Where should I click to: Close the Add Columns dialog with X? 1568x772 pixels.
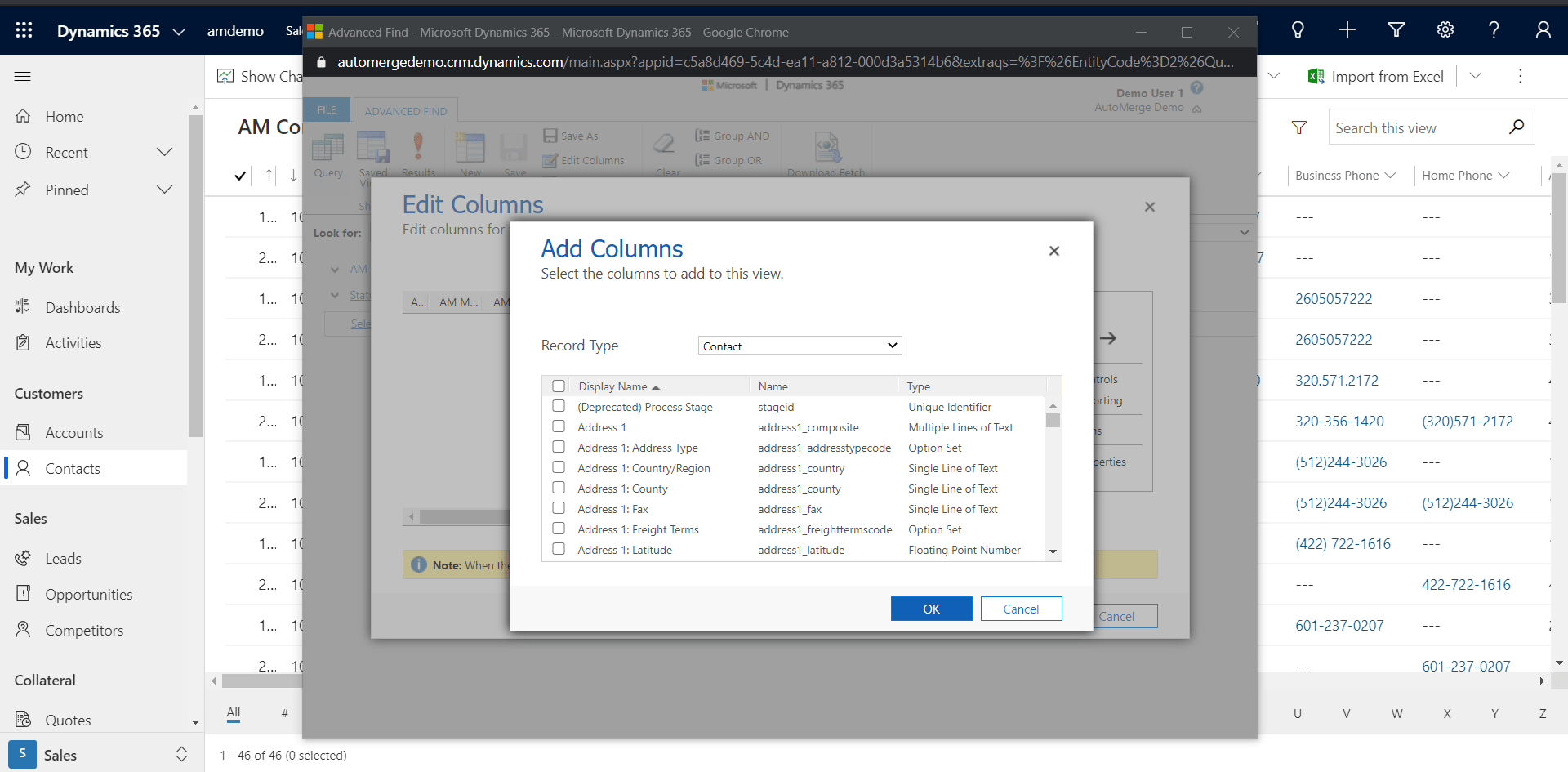click(x=1054, y=251)
